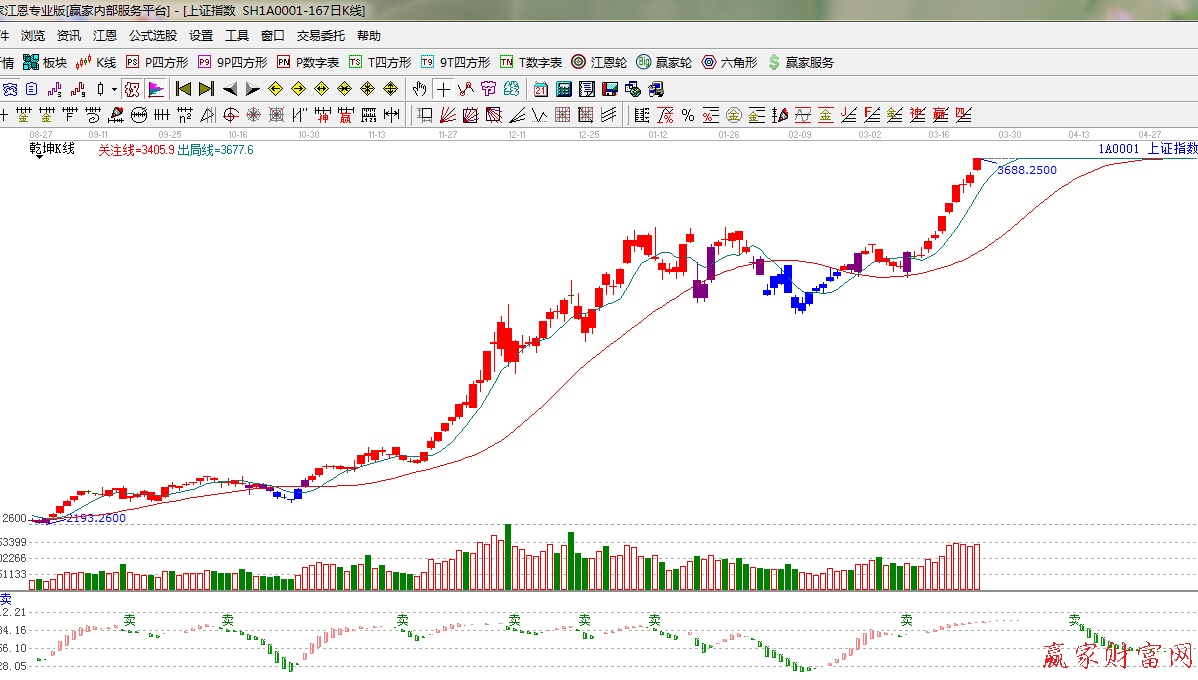Toggle the crosshair cursor tool
The image size is (1198, 680).
(x=443, y=89)
